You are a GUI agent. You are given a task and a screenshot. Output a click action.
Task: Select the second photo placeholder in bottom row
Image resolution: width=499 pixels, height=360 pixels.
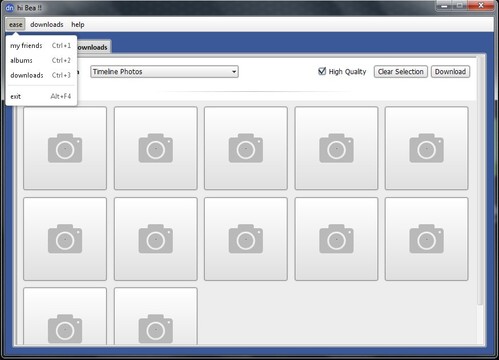click(156, 316)
